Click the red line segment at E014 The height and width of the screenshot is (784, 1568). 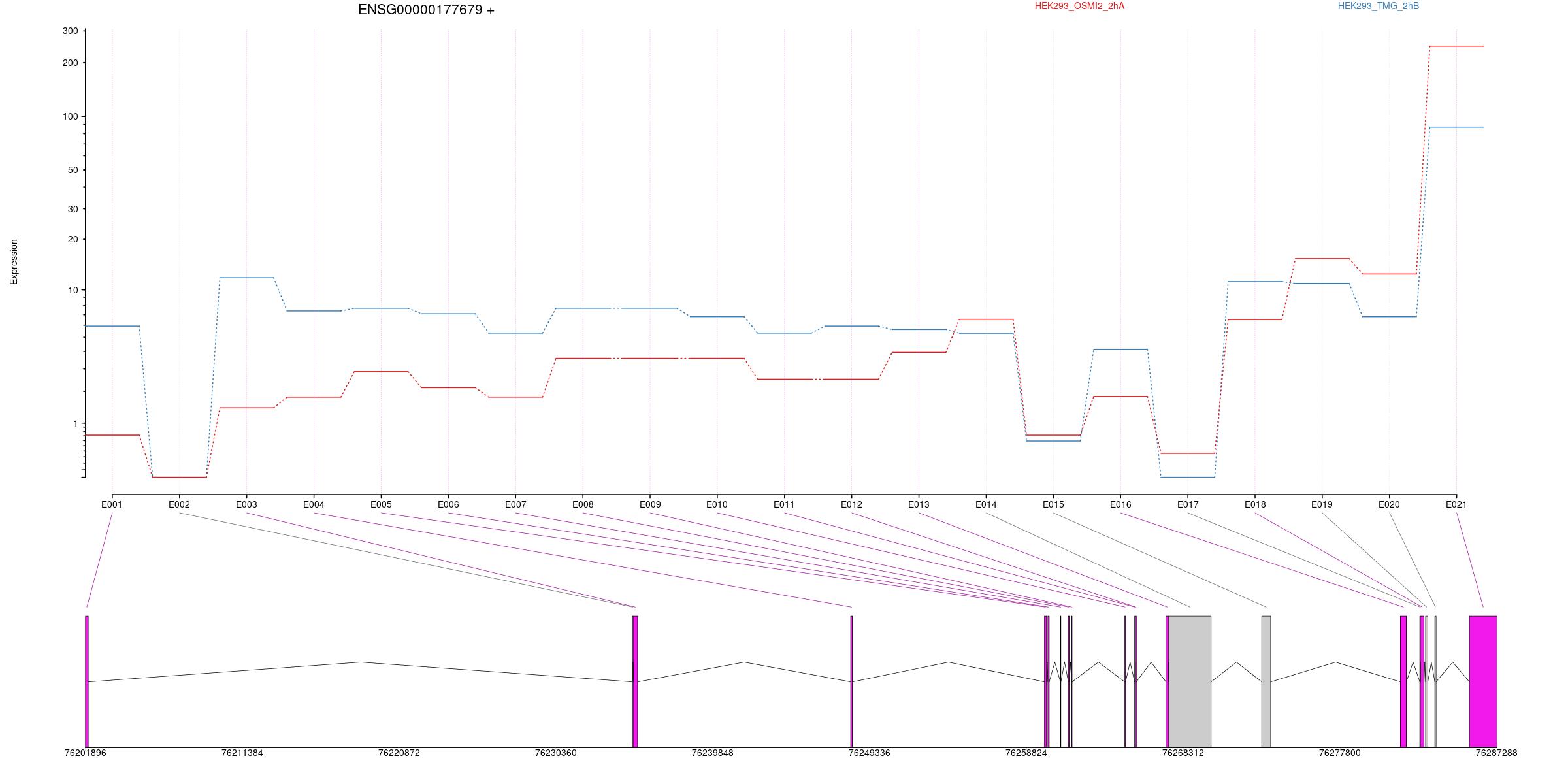click(986, 319)
